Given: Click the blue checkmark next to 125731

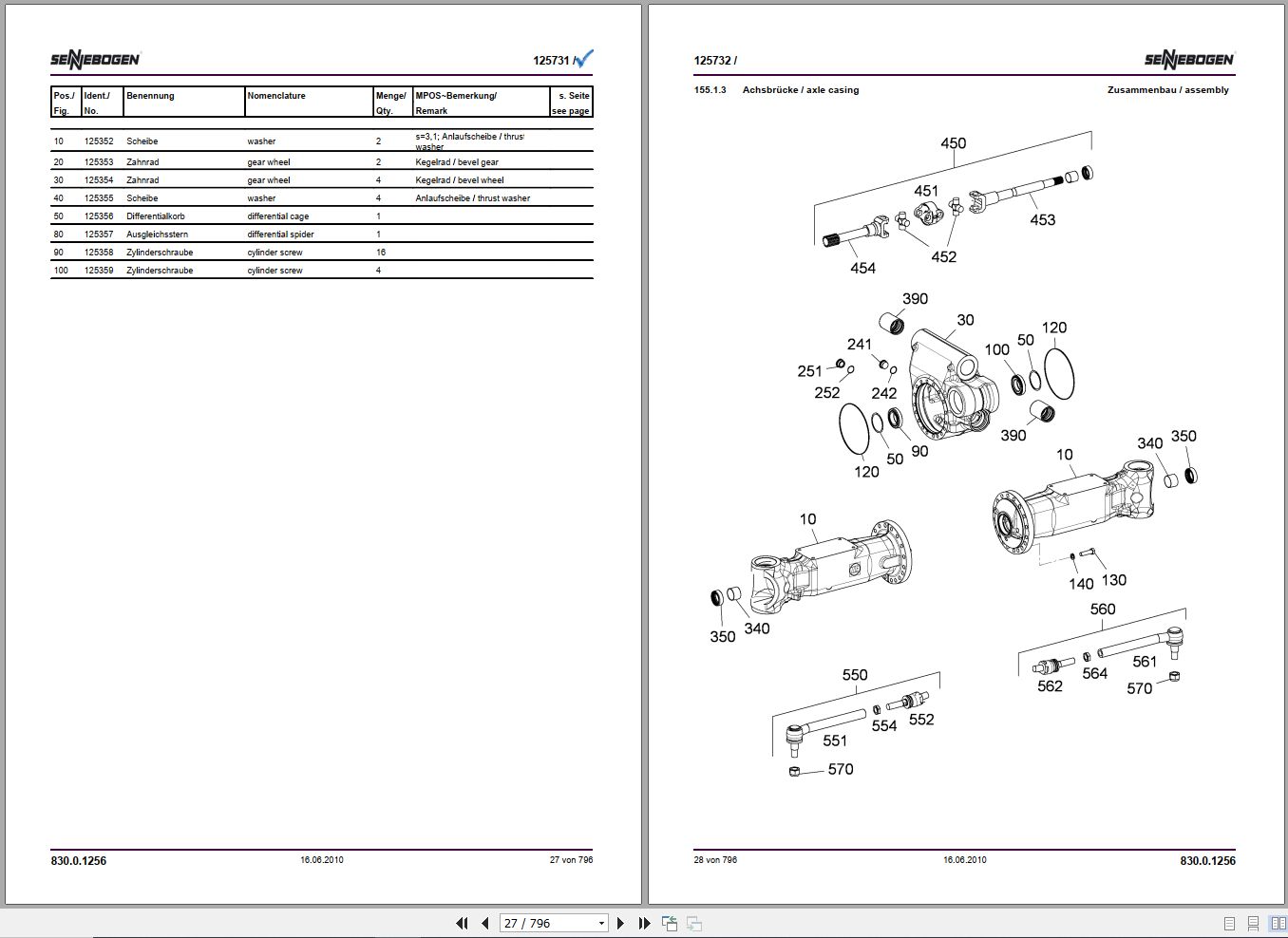Looking at the screenshot, I should 584,59.
